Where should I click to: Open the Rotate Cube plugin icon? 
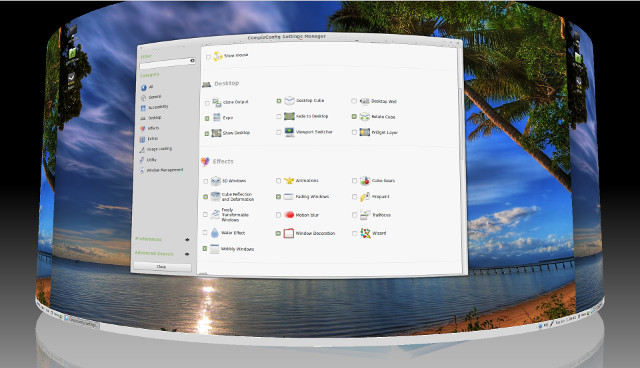pos(364,117)
